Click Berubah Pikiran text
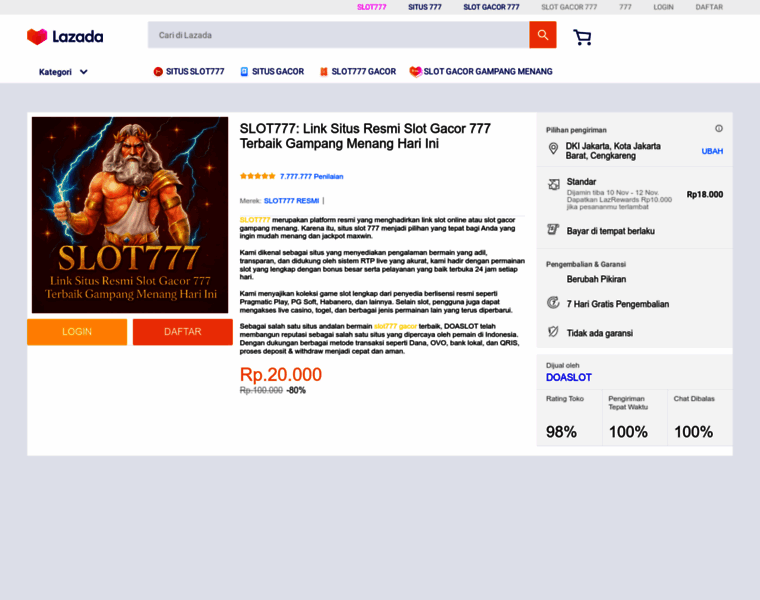This screenshot has height=600, width=760. click(596, 279)
